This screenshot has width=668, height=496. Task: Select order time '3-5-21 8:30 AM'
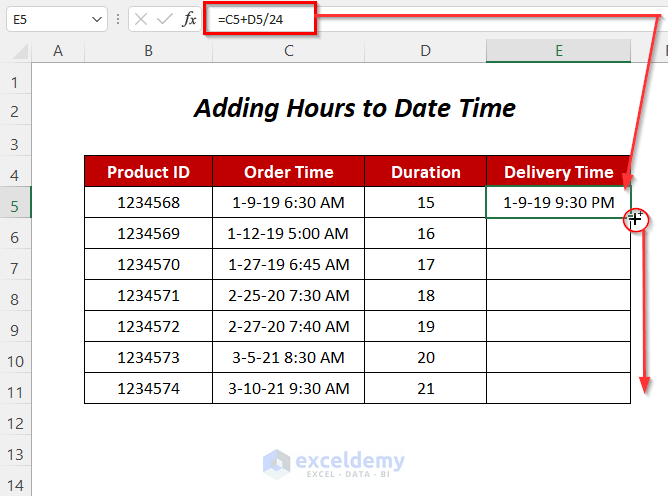tap(288, 358)
